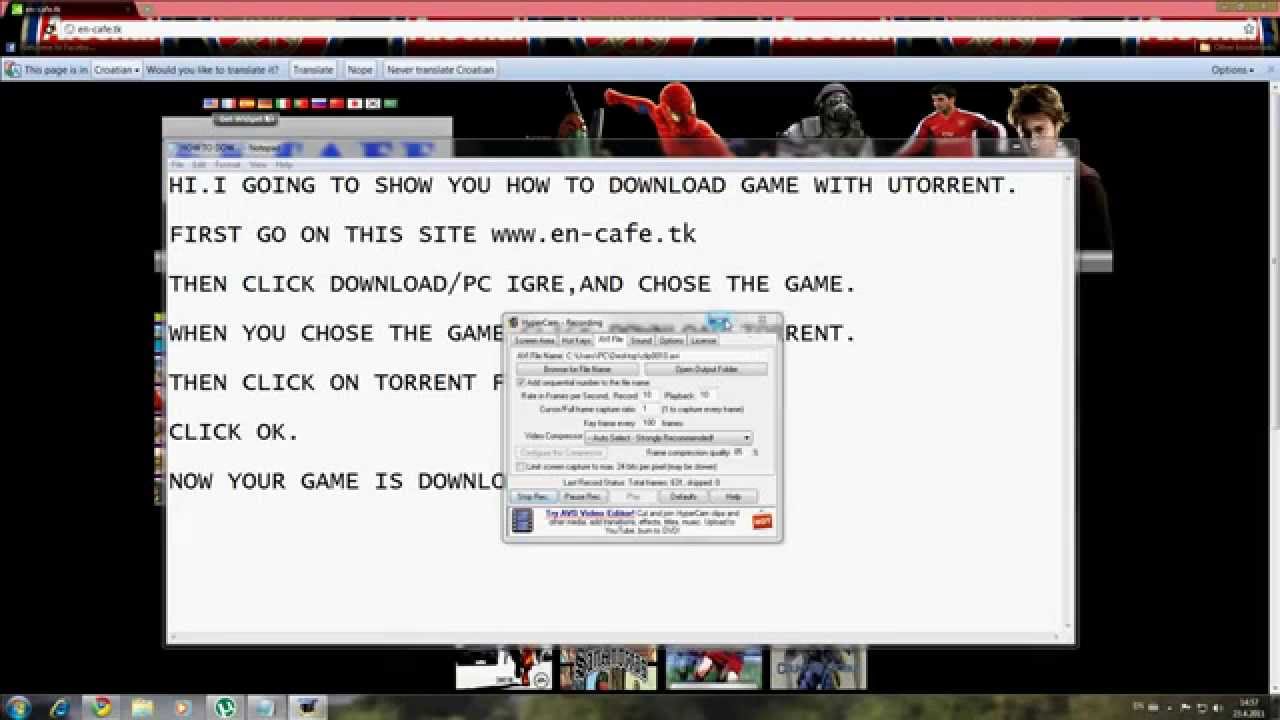Click Browse for File Name button
This screenshot has width=1280, height=720.
(x=577, y=369)
